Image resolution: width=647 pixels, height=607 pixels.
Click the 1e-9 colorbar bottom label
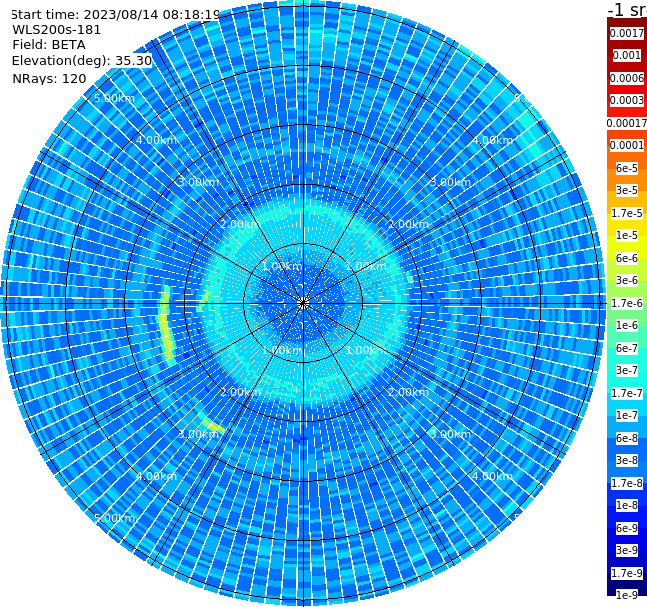(x=627, y=595)
